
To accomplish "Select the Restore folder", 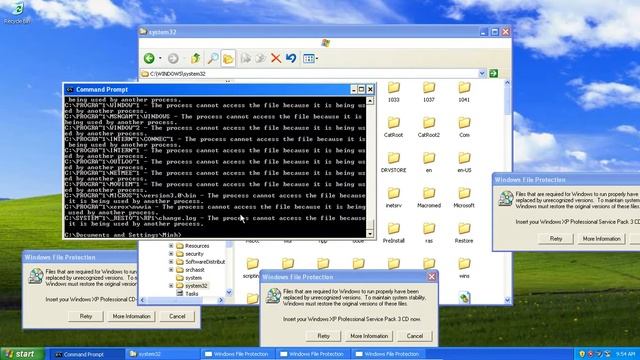I will pyautogui.click(x=464, y=233).
